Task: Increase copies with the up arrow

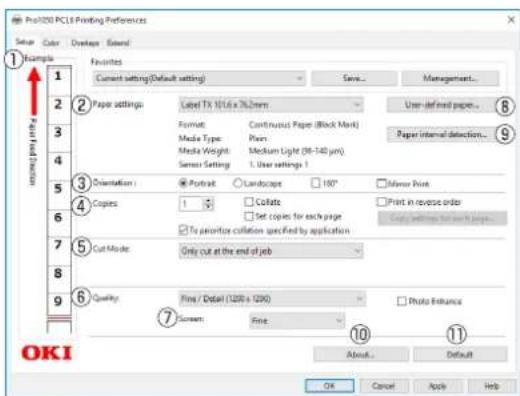Action: (x=208, y=201)
